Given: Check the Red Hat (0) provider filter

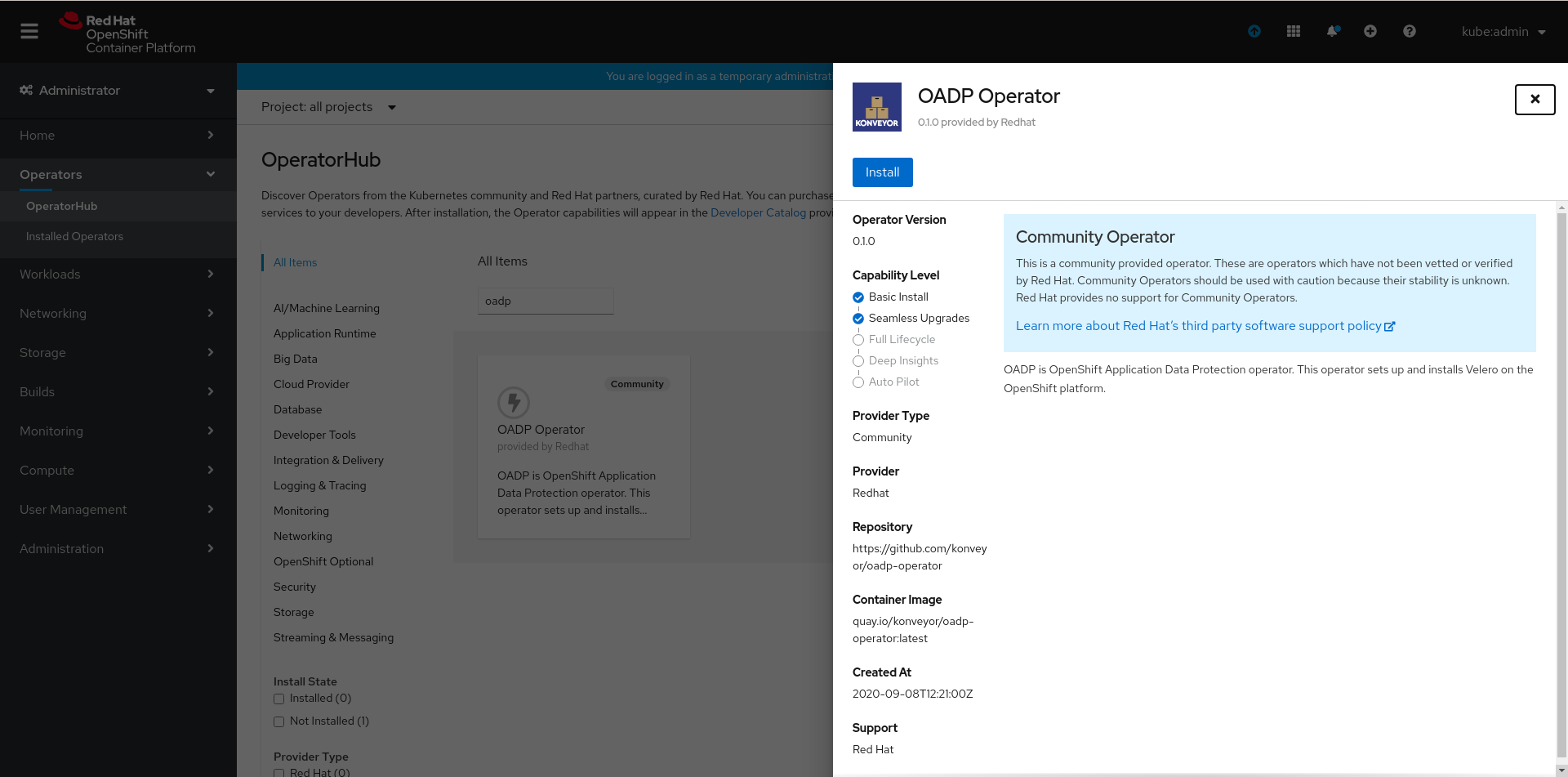Looking at the screenshot, I should click(x=278, y=773).
